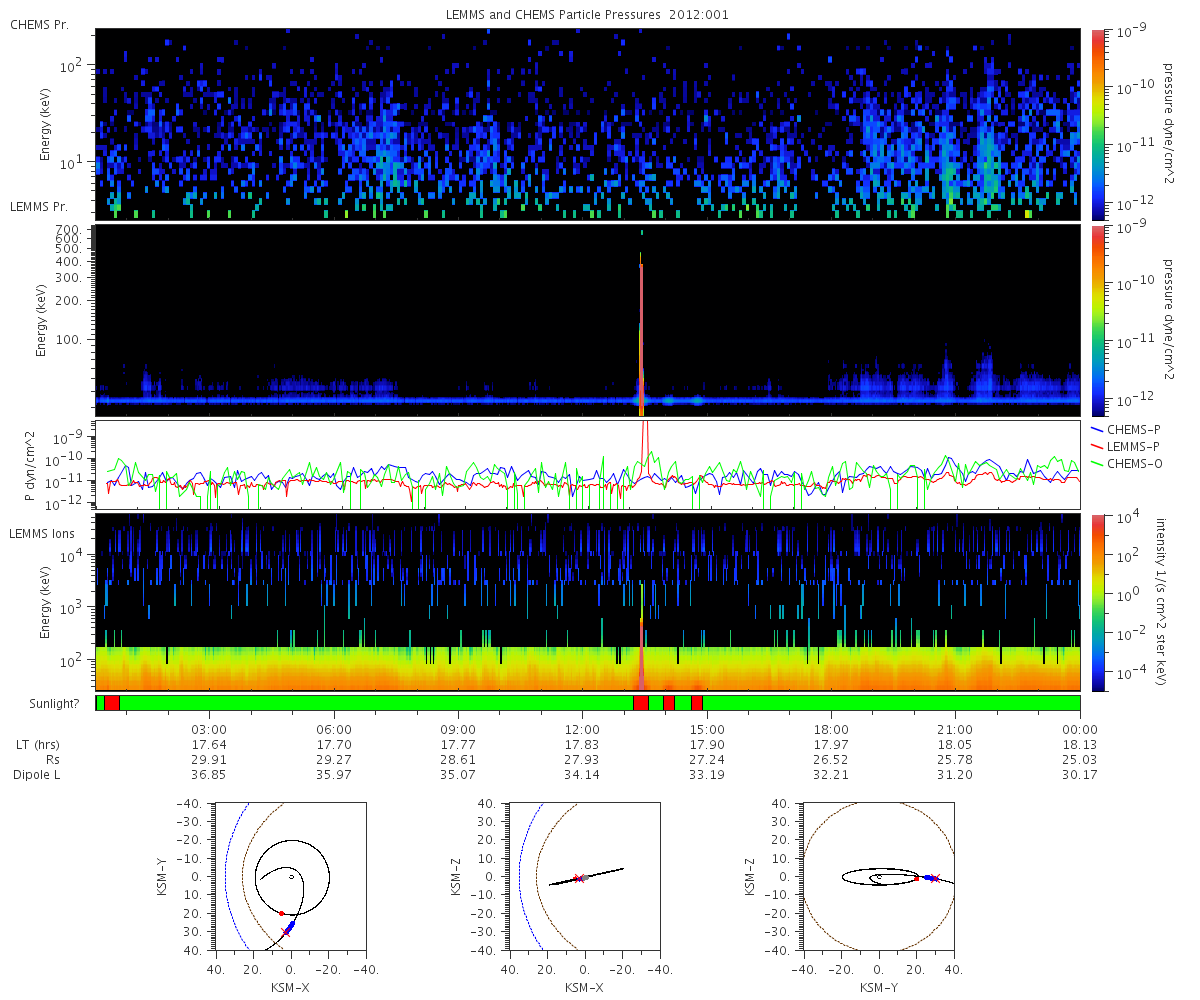Click the red Sunlight segment at the bar's start
The image size is (1200, 1000).
[112, 703]
